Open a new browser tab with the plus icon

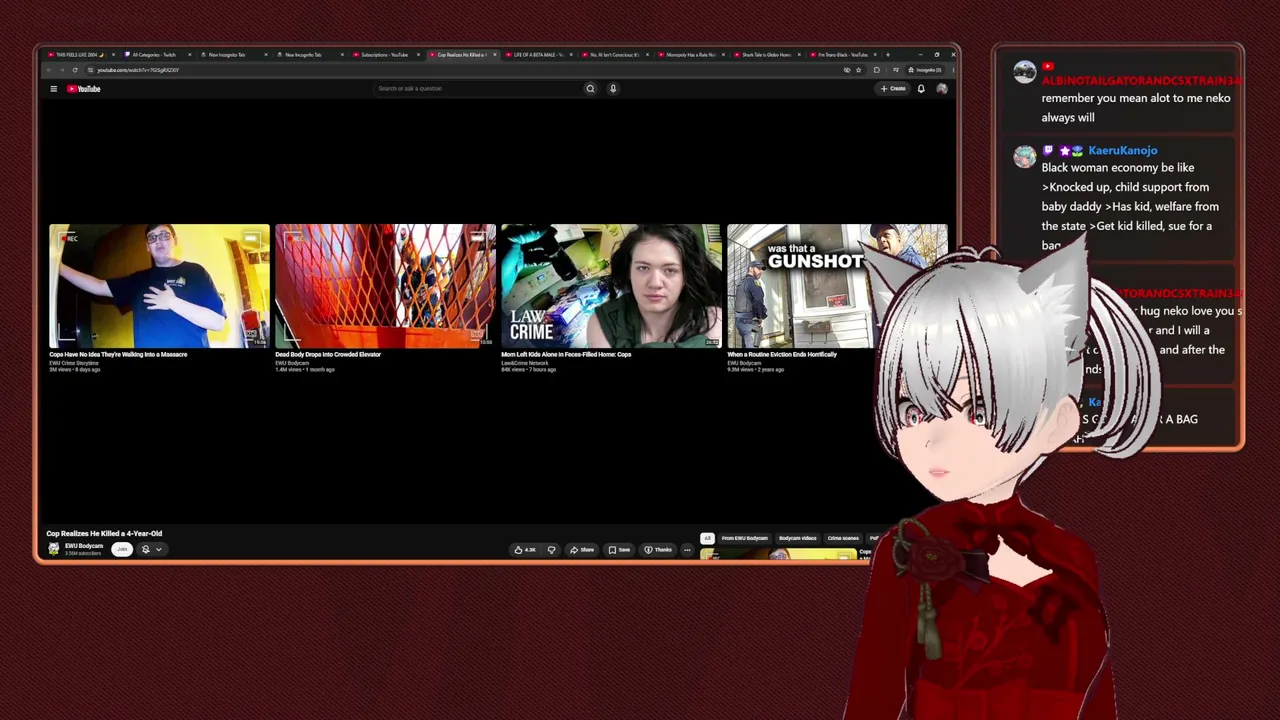887,54
